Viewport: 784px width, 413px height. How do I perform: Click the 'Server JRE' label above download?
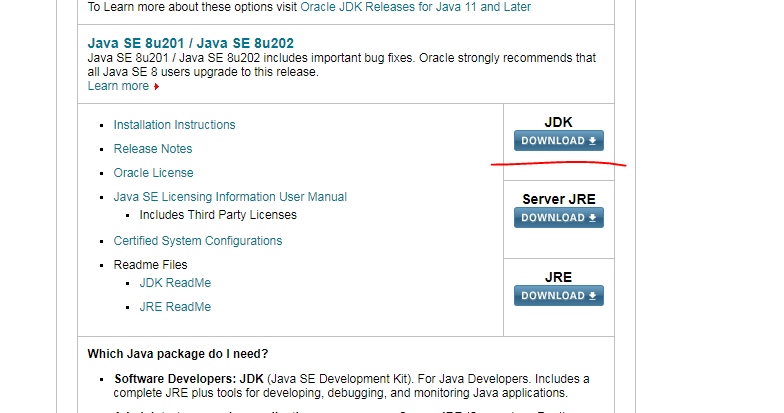pyautogui.click(x=558, y=199)
